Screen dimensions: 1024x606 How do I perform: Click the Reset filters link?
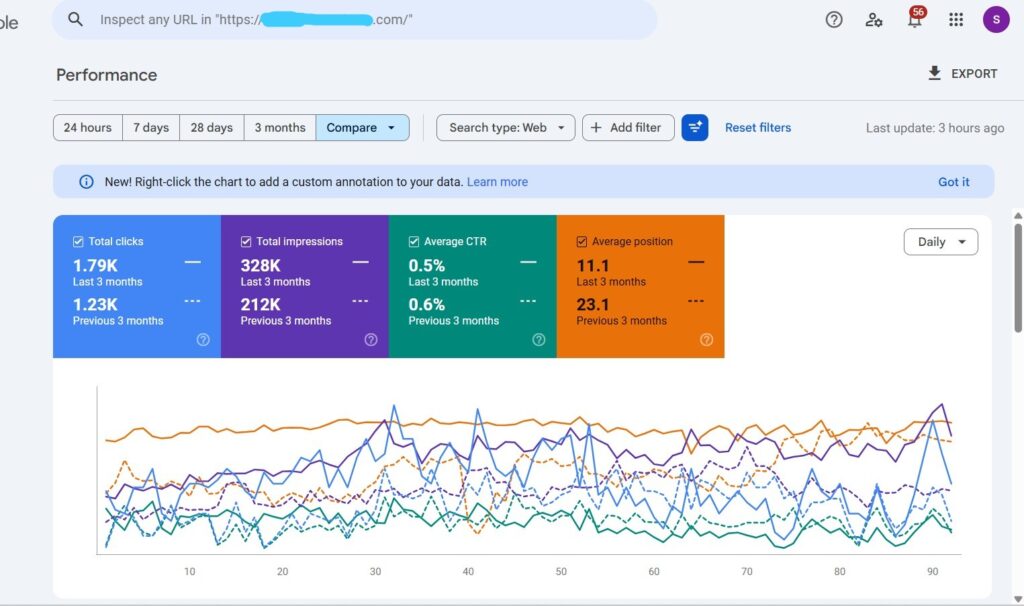point(758,128)
